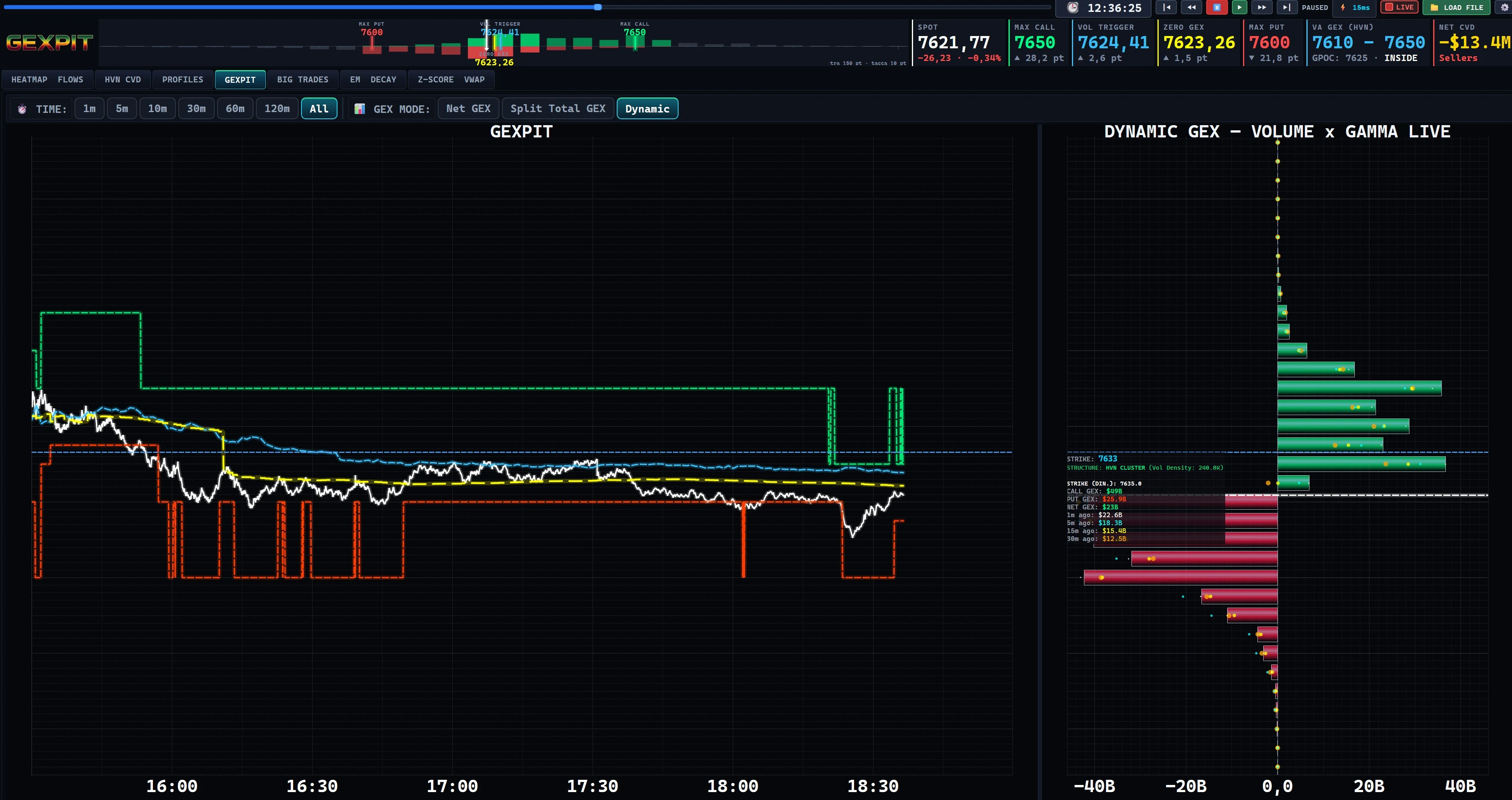Click the SPOT value 7621,77
The width and height of the screenshot is (1512, 800).
click(954, 43)
